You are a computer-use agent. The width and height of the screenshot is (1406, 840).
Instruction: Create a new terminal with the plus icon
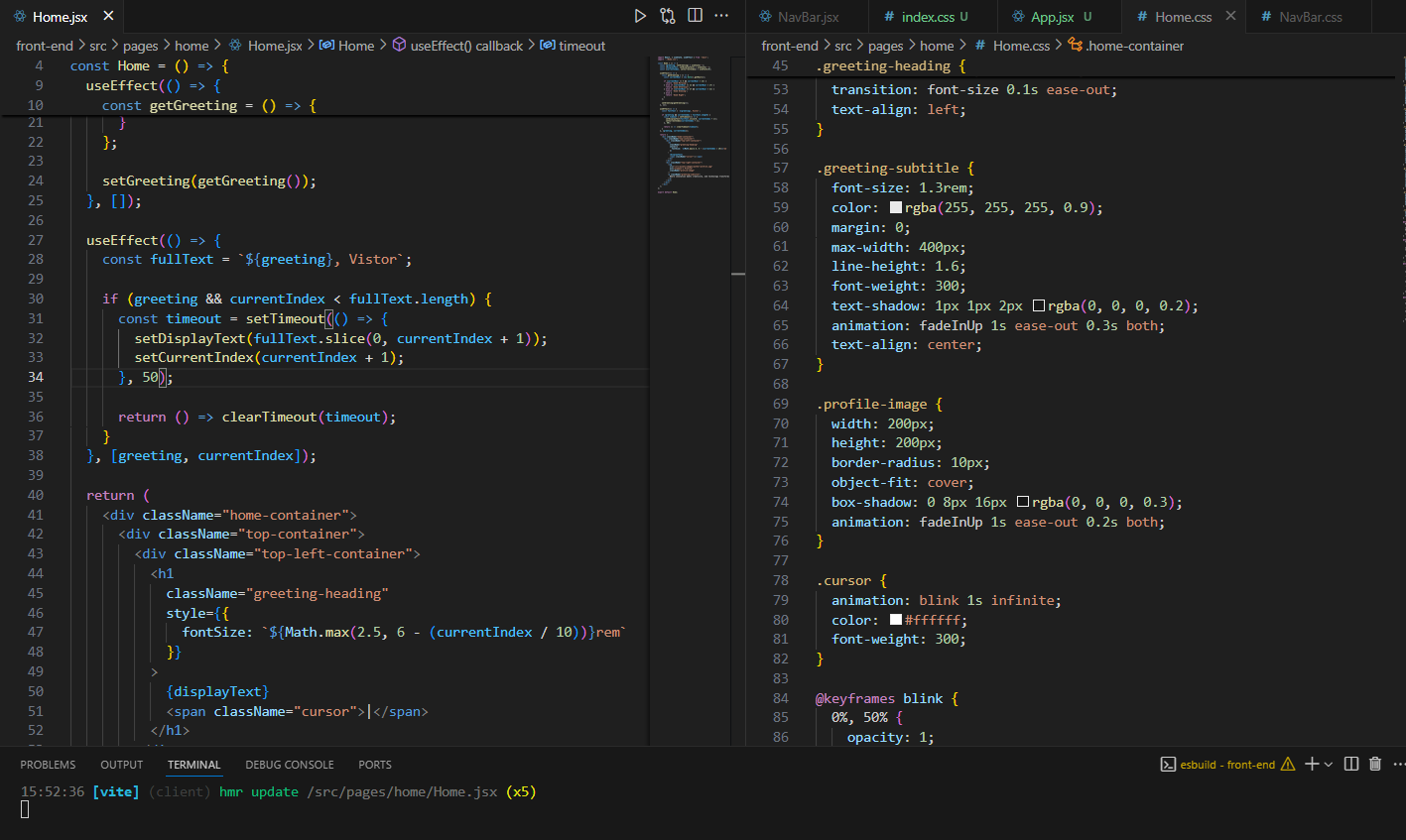(1312, 764)
